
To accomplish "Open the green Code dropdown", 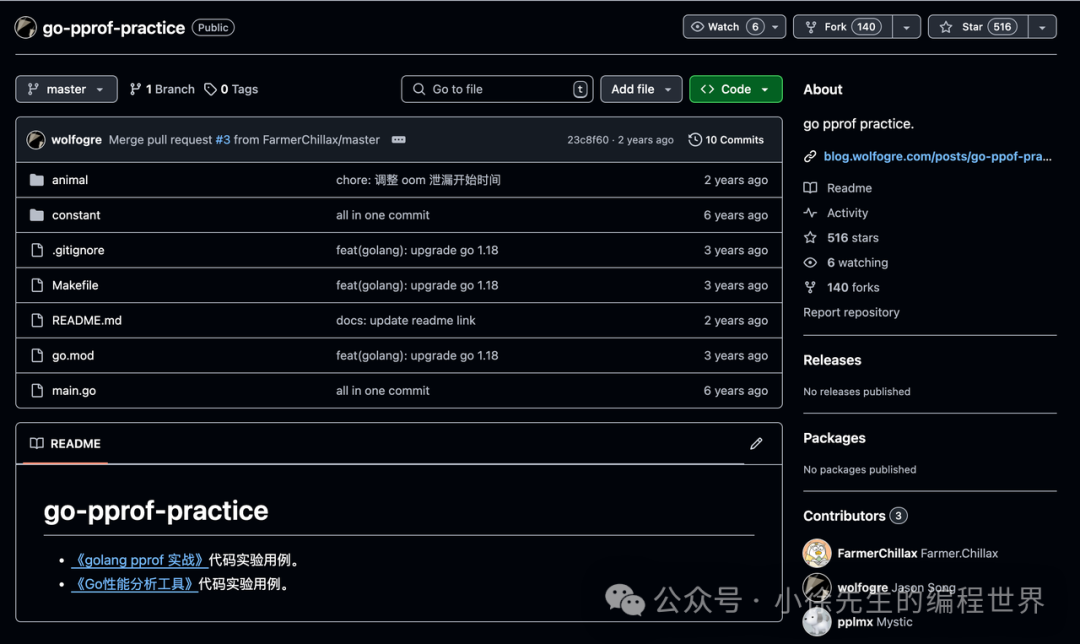I will tap(736, 89).
